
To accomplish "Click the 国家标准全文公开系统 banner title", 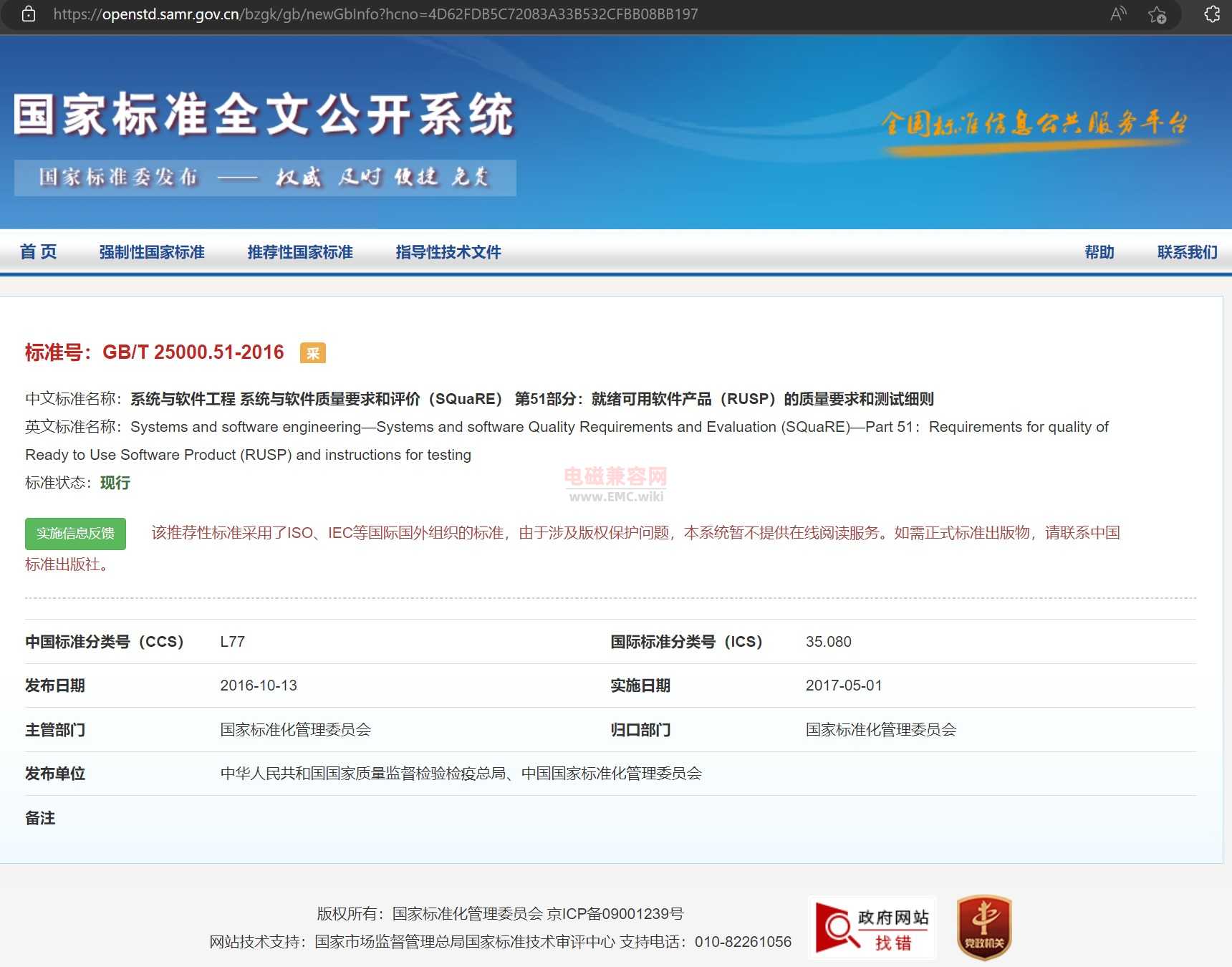I will click(264, 115).
